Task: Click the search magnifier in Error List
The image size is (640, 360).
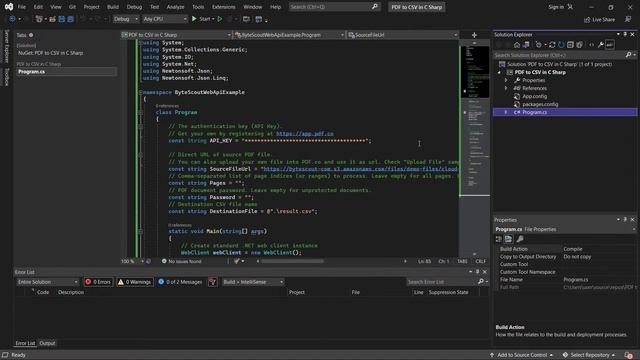Action: coord(481,282)
